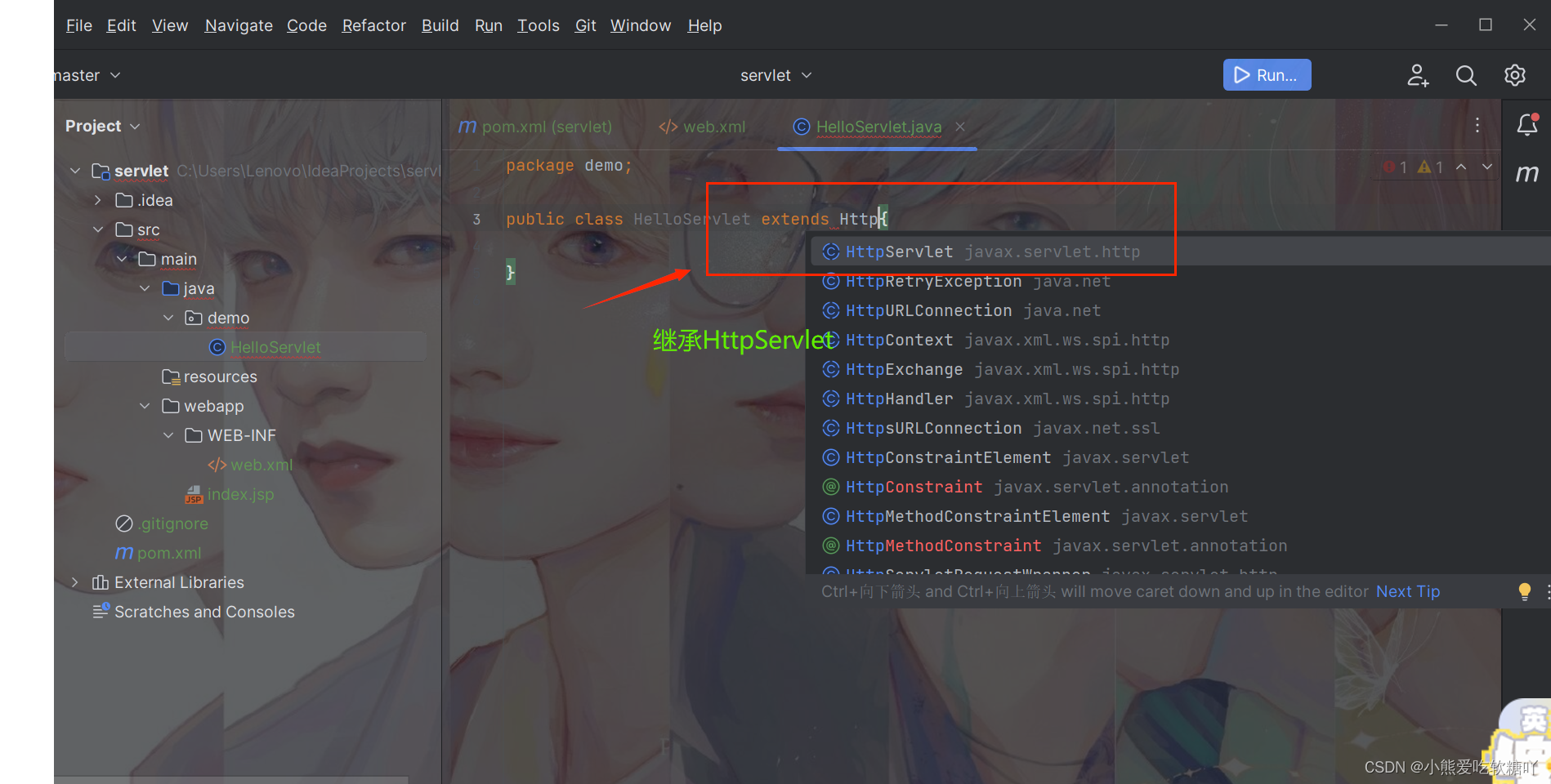The height and width of the screenshot is (784, 1551).
Task: Choose HttpExchange completion suggestion
Action: pyautogui.click(x=1180, y=369)
